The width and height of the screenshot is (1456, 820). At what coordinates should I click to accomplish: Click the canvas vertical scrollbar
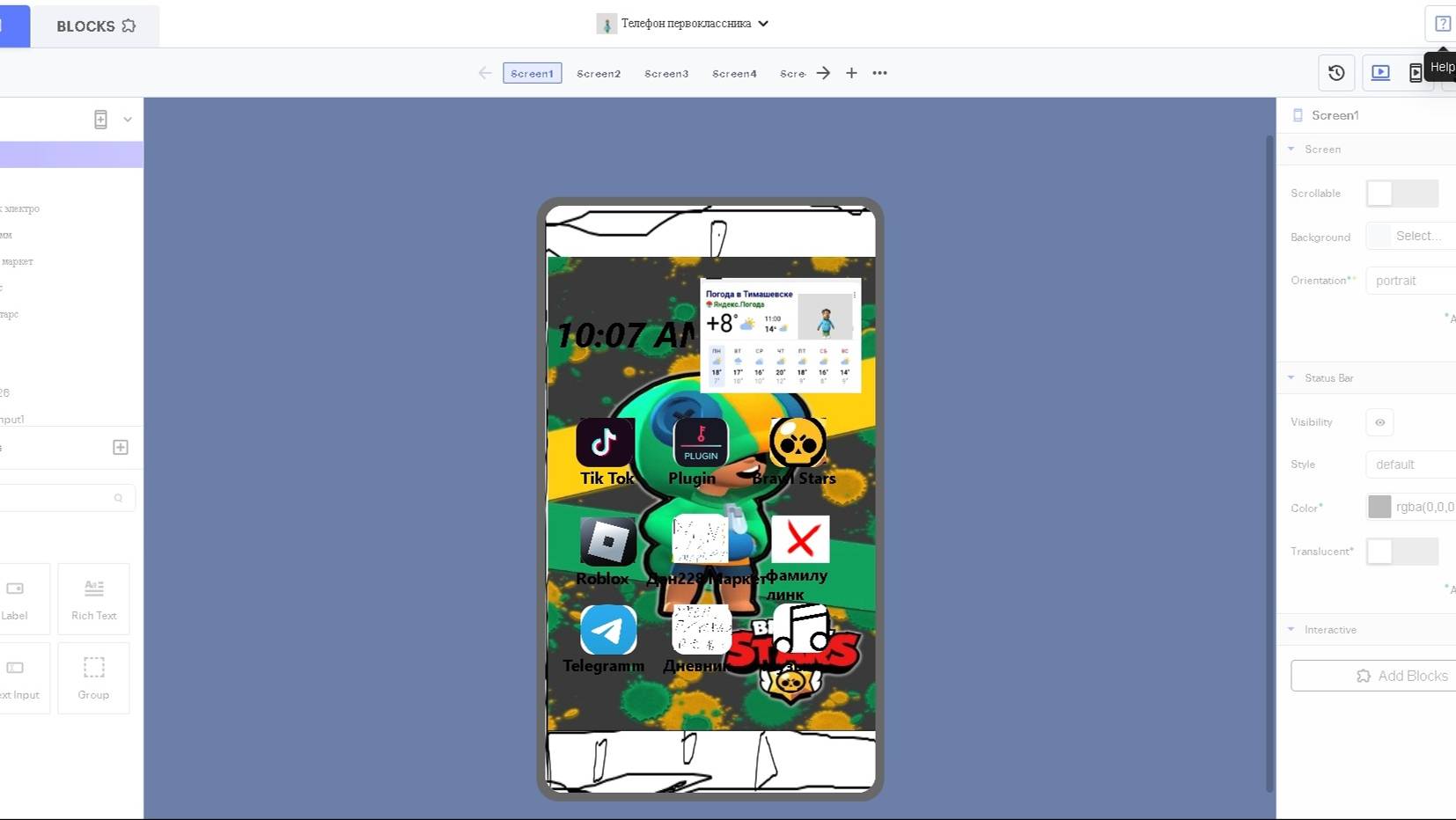1270,464
